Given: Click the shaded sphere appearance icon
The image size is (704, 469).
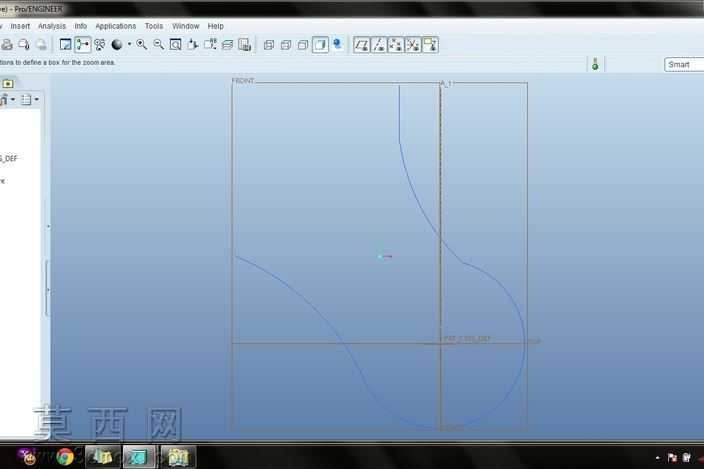Looking at the screenshot, I should (117, 44).
